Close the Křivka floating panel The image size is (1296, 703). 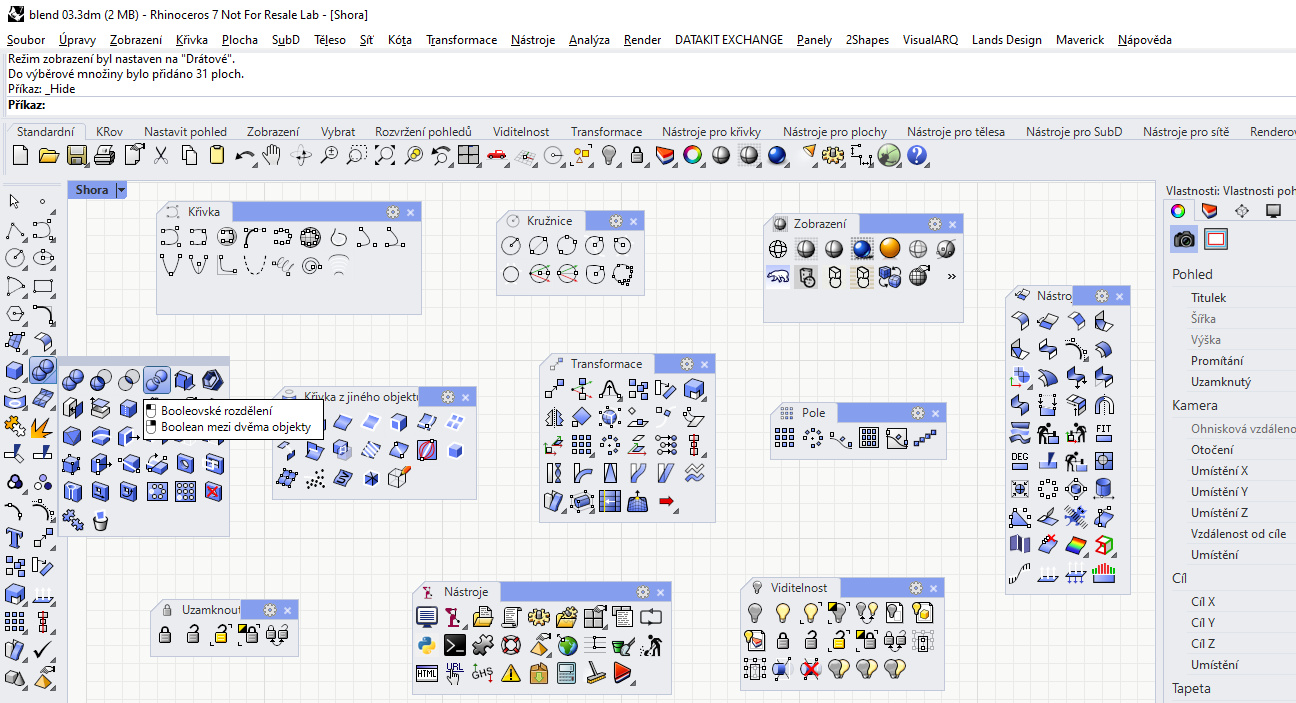[x=410, y=211]
